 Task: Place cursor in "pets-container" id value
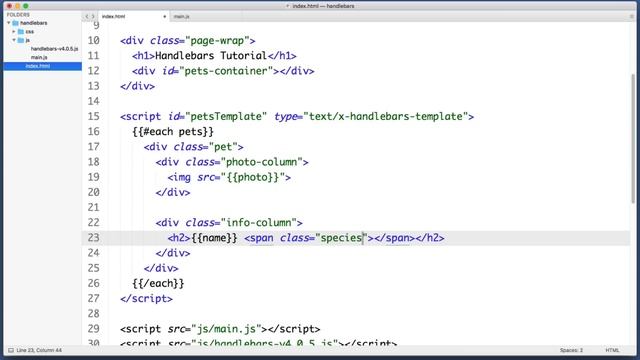coord(229,71)
